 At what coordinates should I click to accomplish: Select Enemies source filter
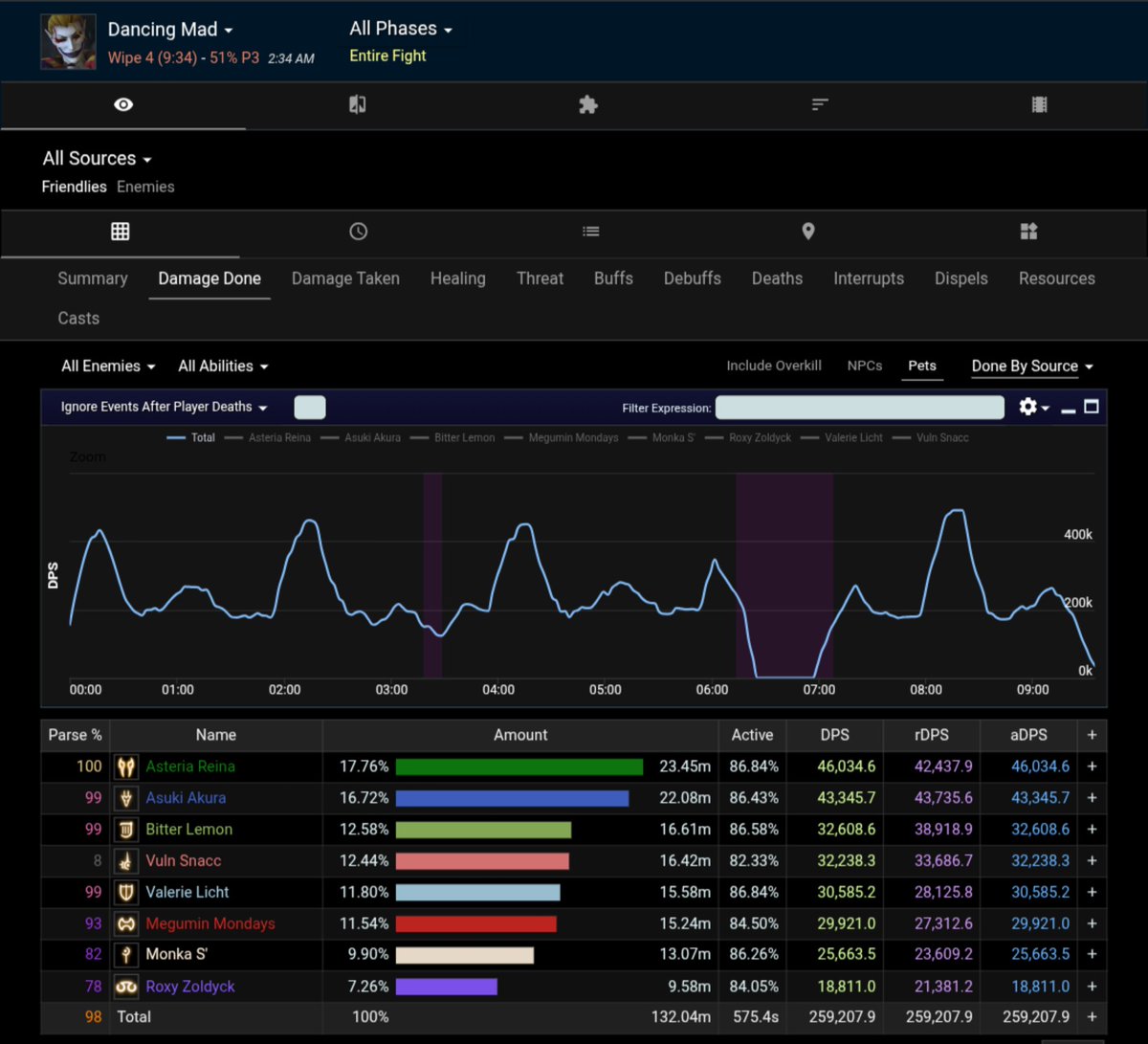pos(145,187)
